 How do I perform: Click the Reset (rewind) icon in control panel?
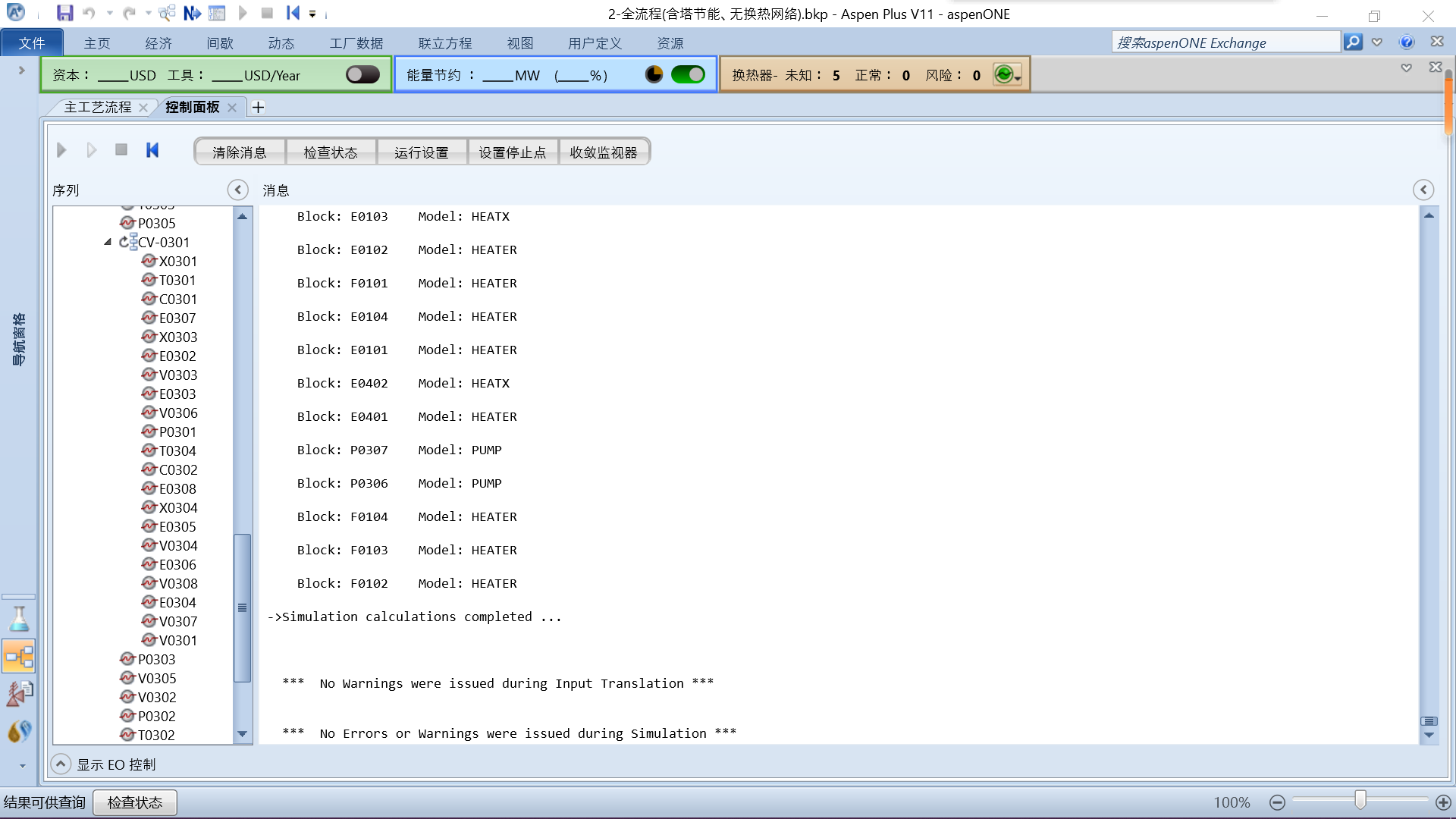point(152,150)
